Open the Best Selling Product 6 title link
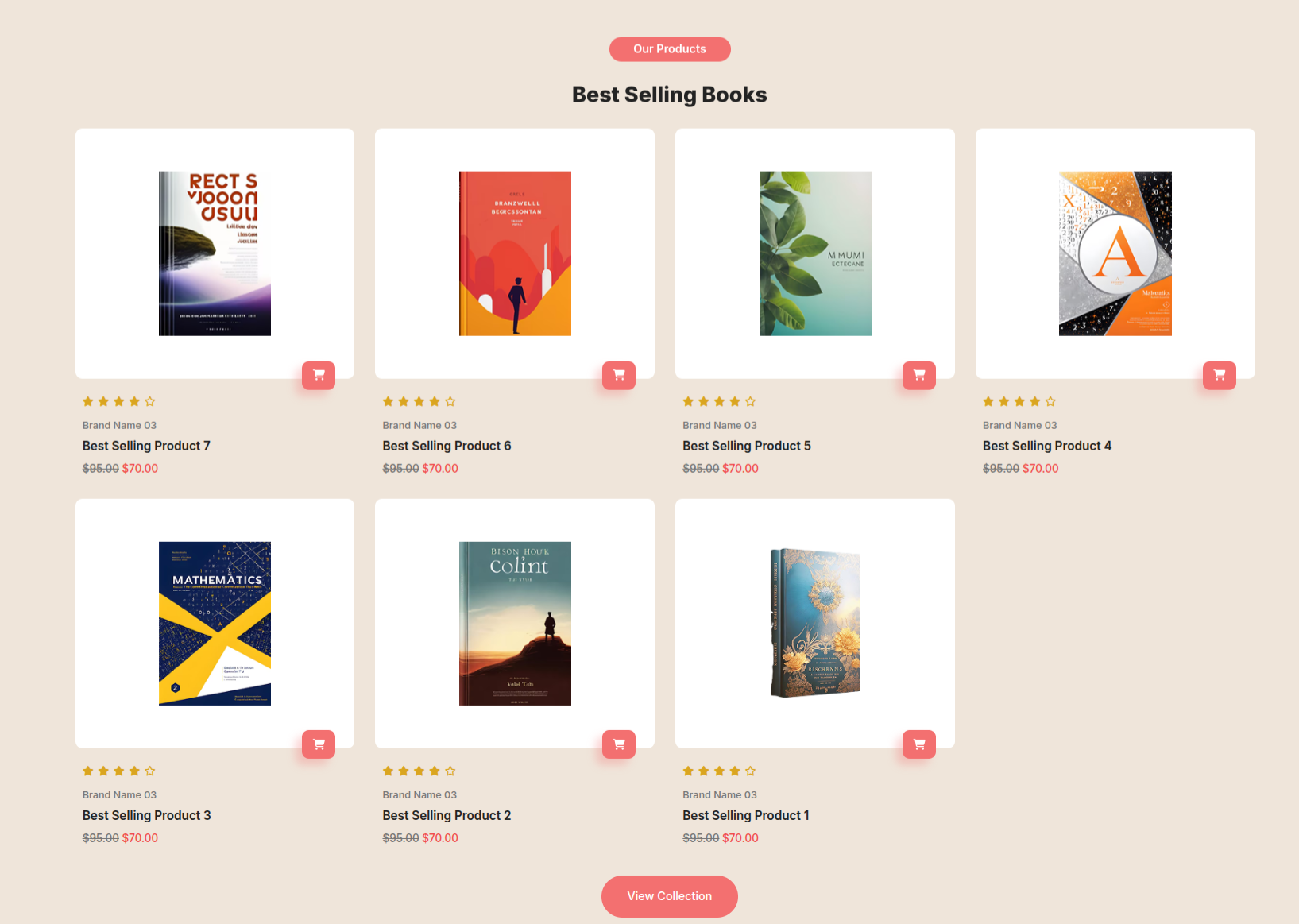 [x=447, y=446]
